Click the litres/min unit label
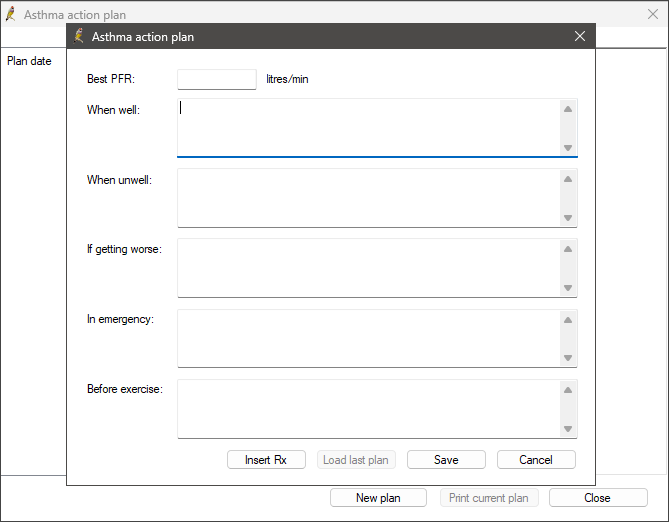Image resolution: width=669 pixels, height=522 pixels. (287, 79)
